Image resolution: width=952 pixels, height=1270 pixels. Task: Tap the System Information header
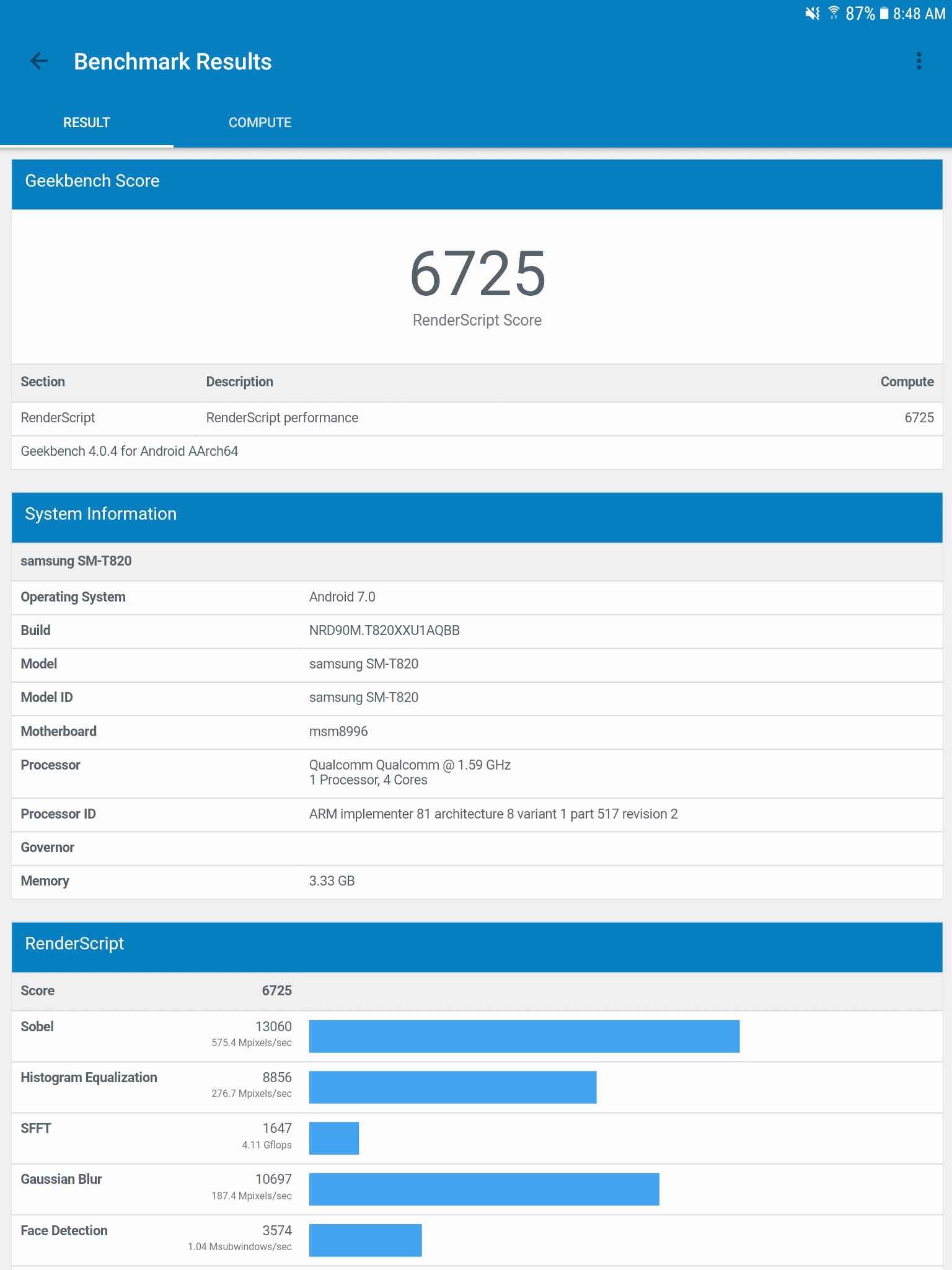coord(477,518)
